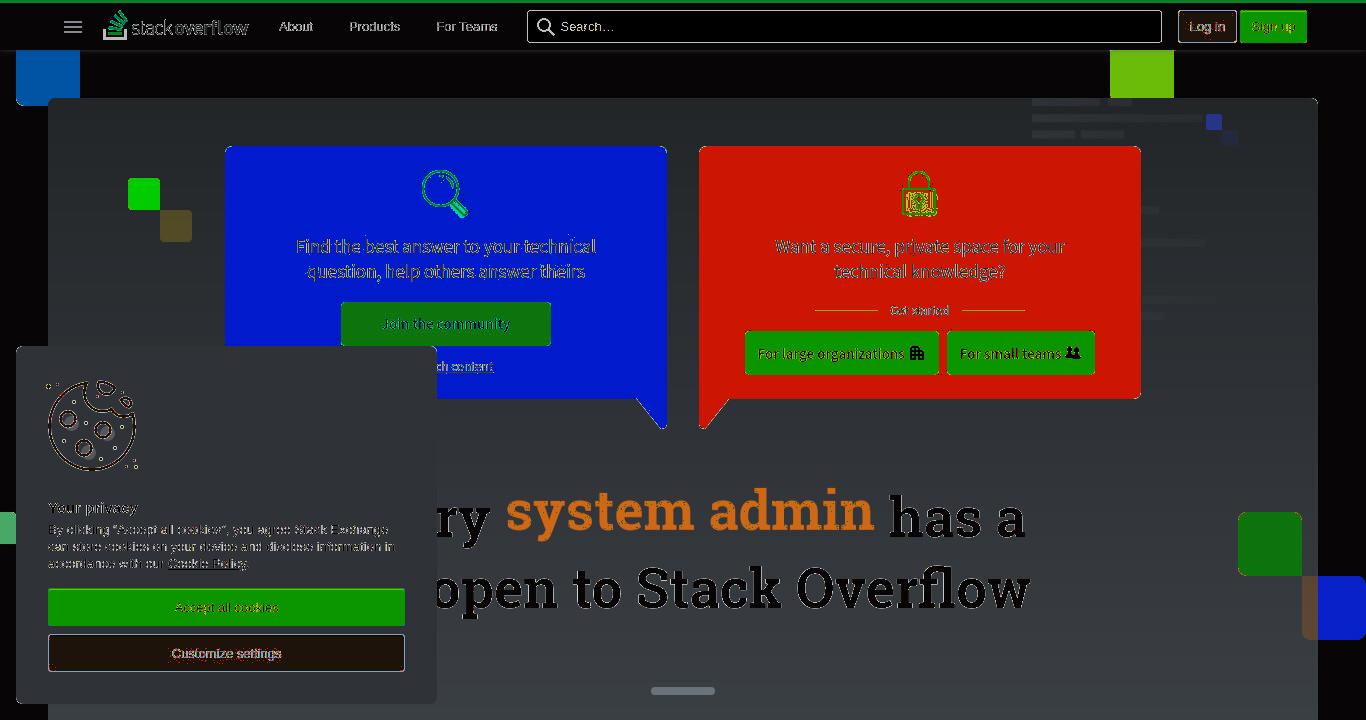Accept all cookies

tap(226, 608)
